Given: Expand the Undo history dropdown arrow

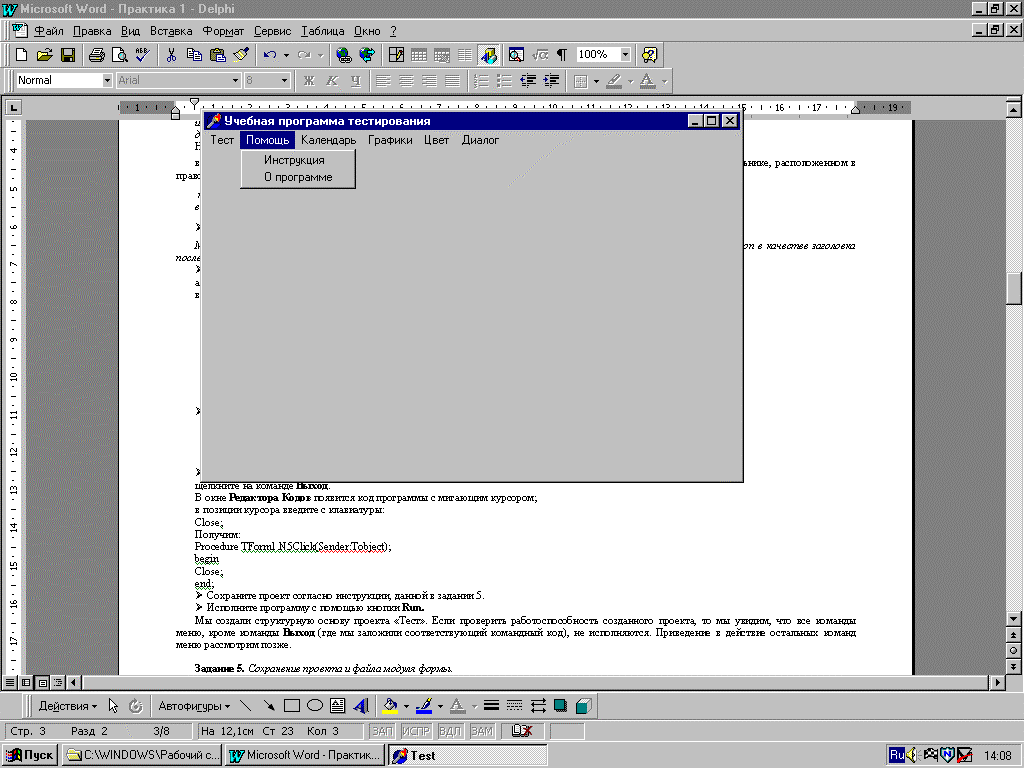Looking at the screenshot, I should [x=286, y=55].
